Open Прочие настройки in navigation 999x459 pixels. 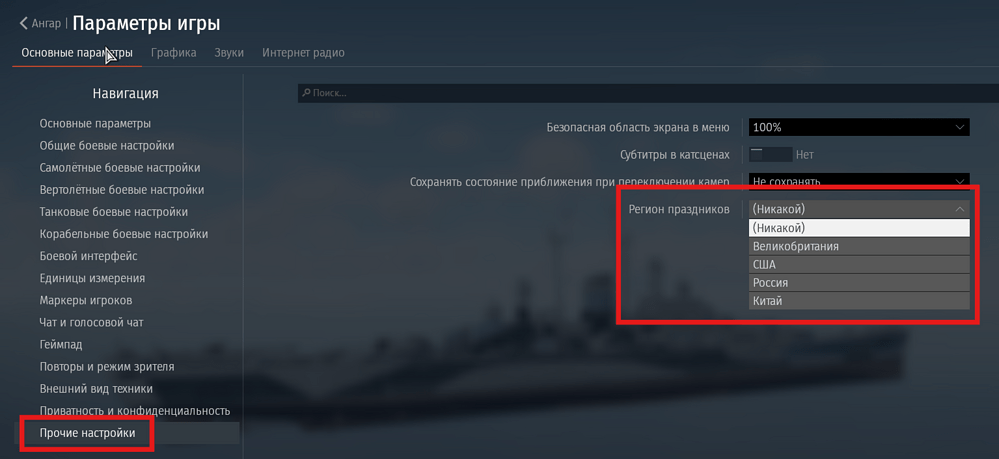87,433
